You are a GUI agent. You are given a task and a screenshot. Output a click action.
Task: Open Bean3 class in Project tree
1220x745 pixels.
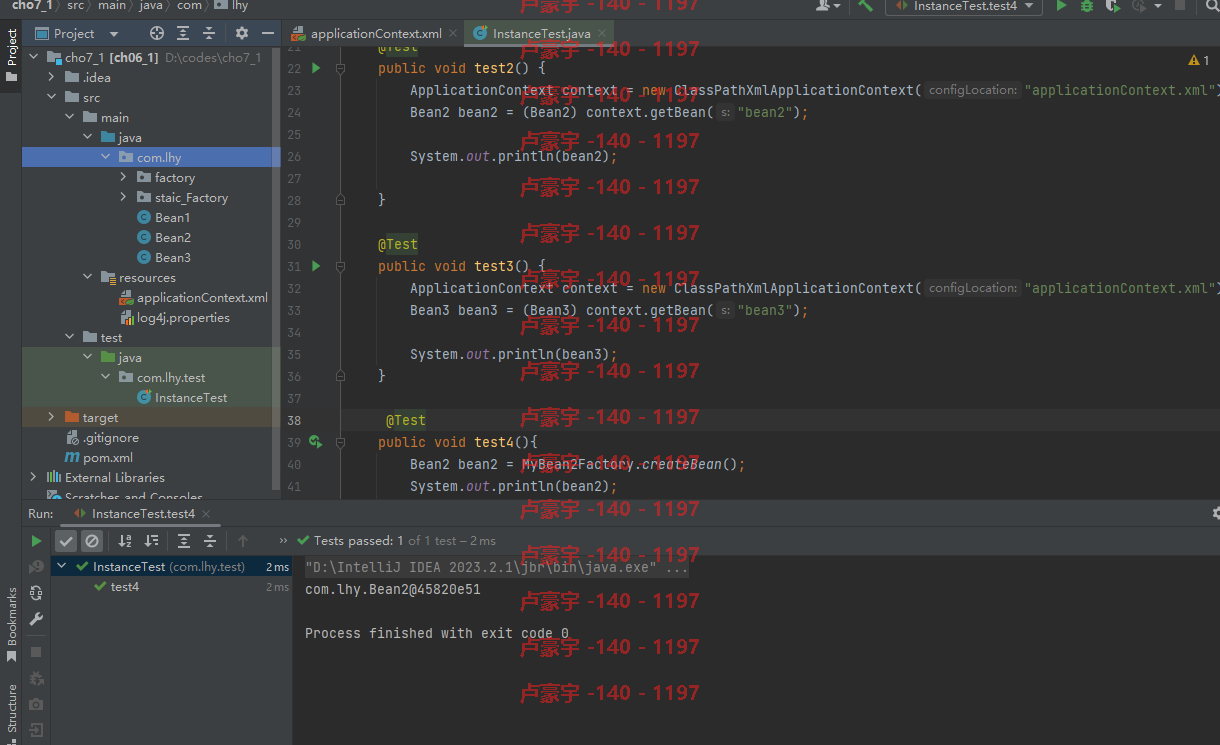point(172,257)
